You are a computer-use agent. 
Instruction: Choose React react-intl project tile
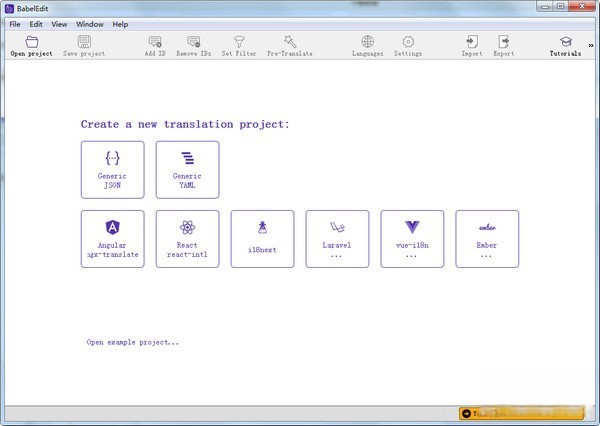tap(188, 239)
